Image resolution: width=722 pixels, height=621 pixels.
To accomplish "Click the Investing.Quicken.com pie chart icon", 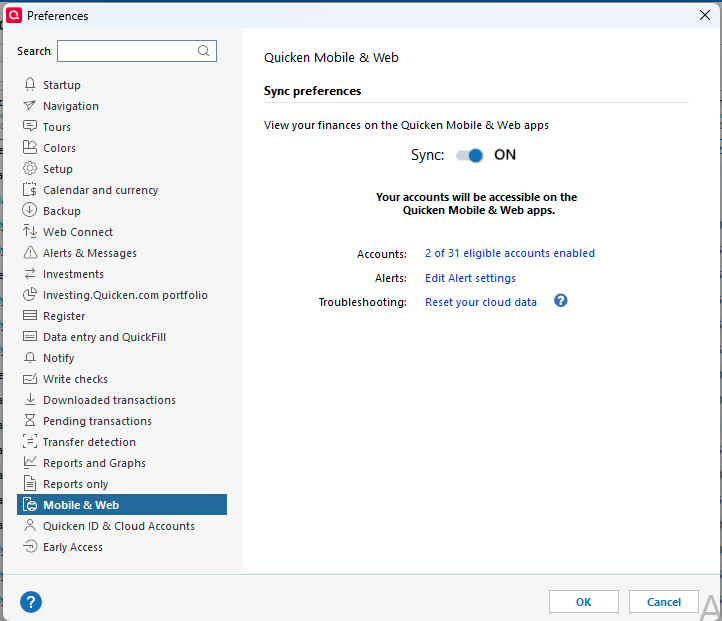I will point(30,294).
